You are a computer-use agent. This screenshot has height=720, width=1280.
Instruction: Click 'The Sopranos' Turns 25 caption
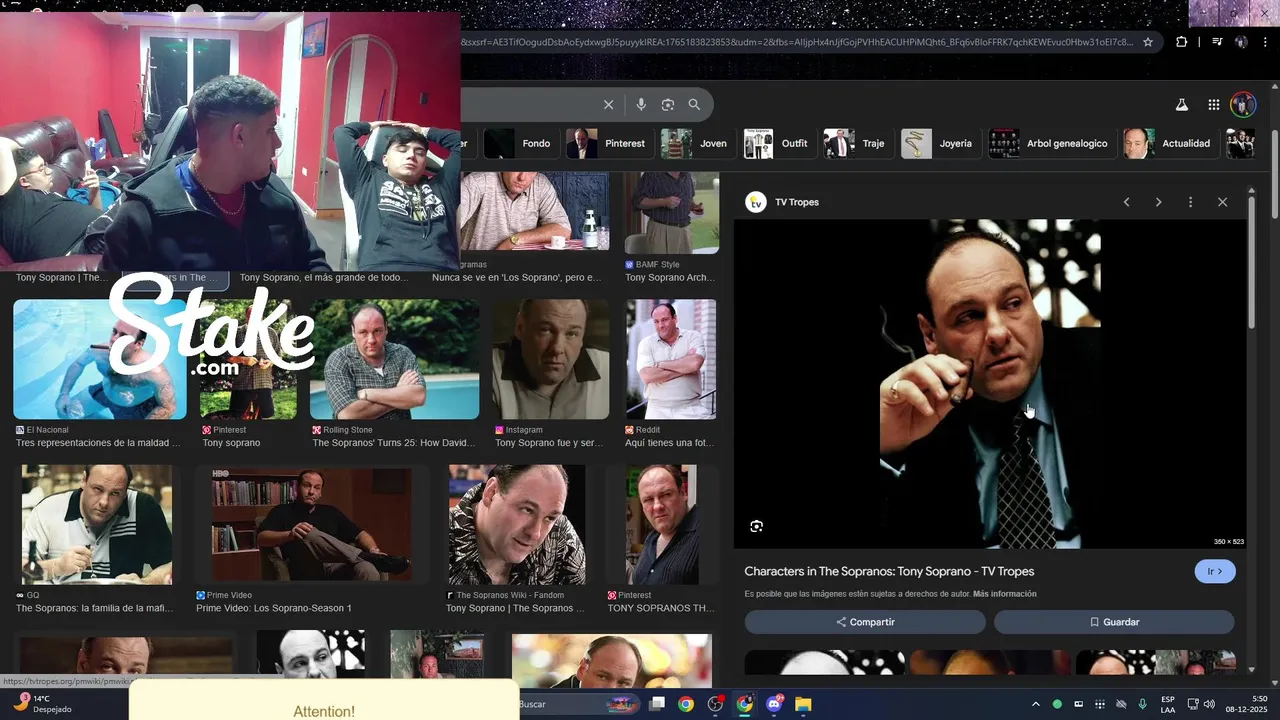pos(393,443)
